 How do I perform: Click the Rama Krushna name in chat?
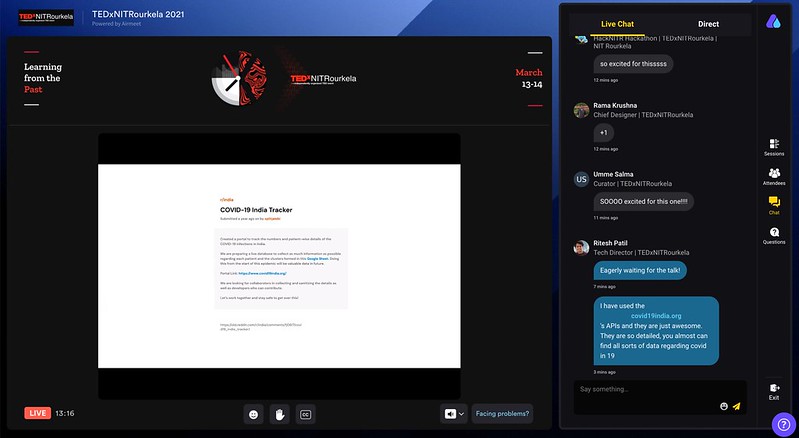tap(615, 105)
